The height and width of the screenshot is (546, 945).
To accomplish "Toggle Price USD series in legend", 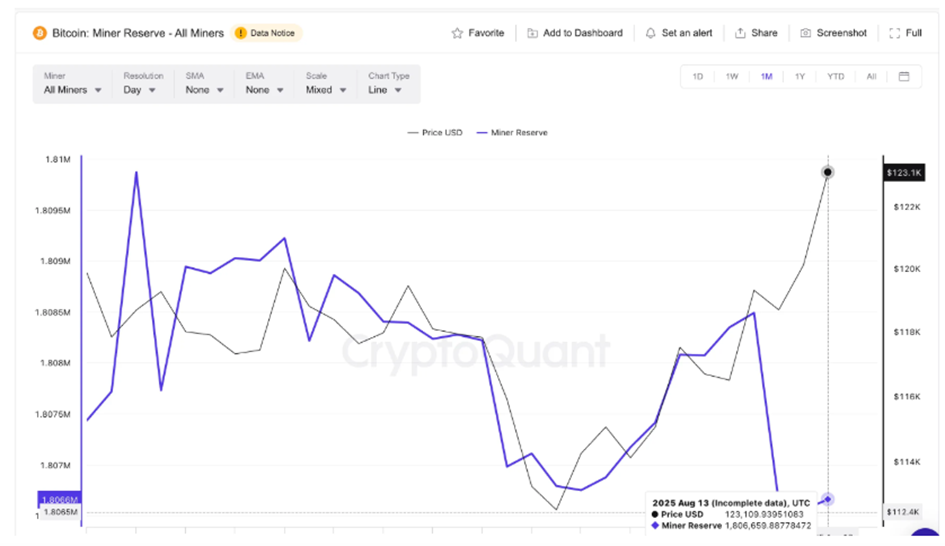I will [x=435, y=133].
